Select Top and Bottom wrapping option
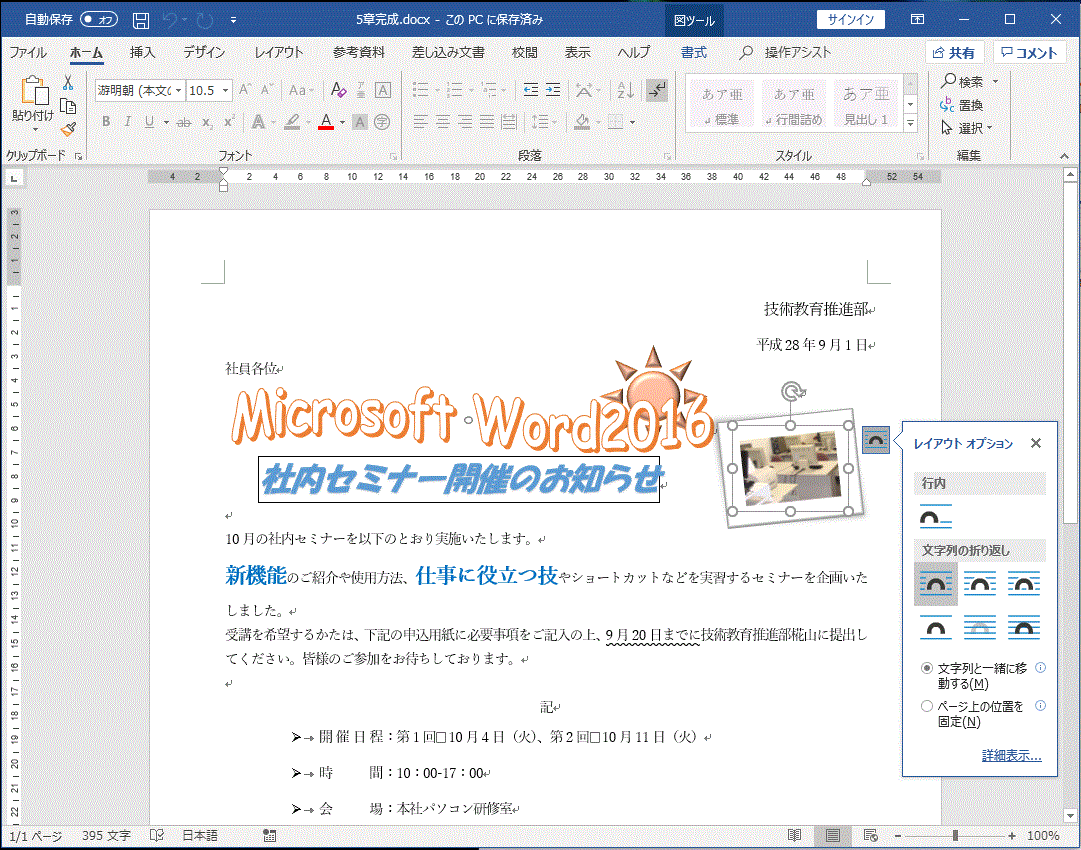 (x=936, y=627)
